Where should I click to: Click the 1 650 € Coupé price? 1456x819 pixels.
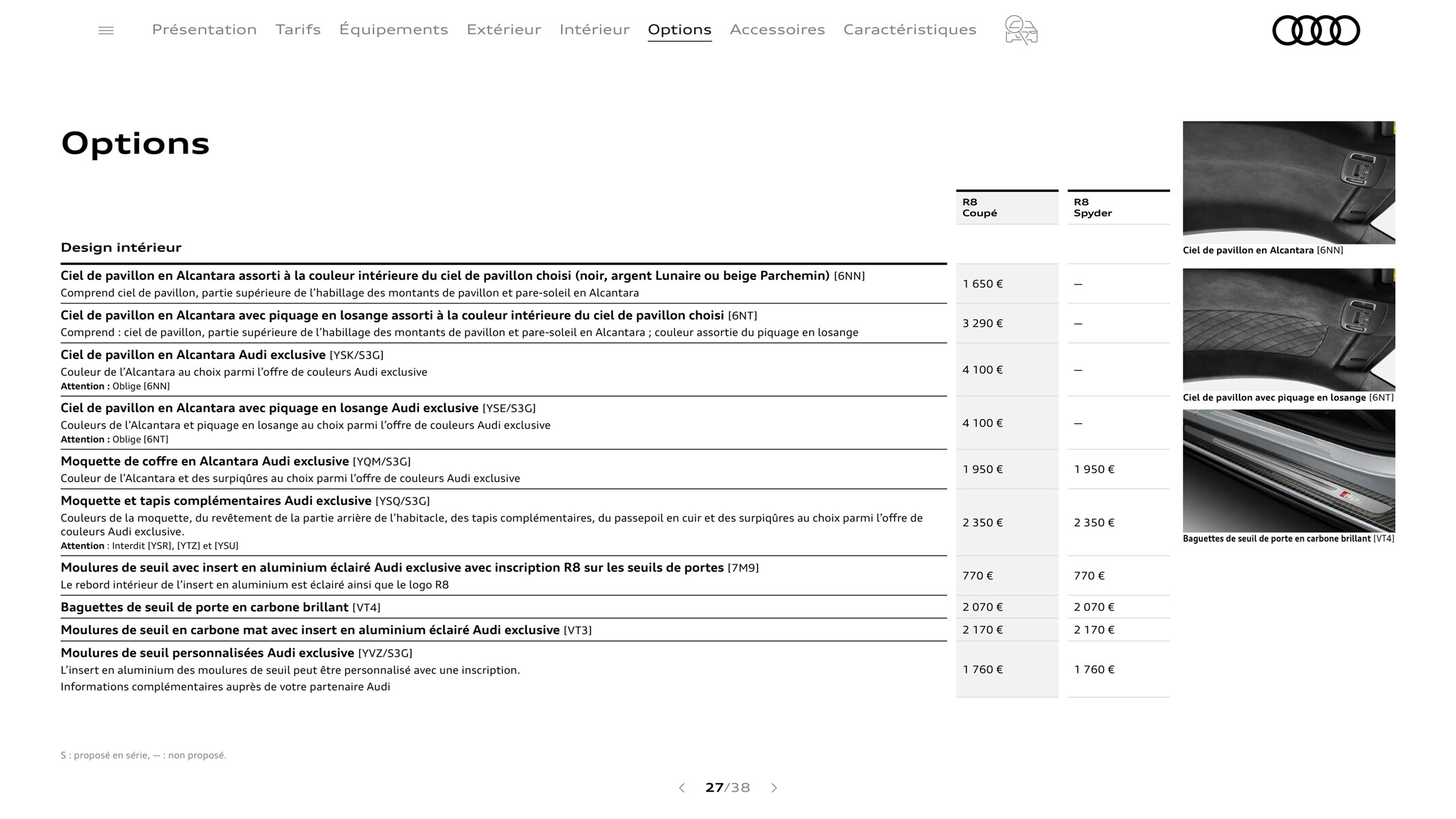click(x=982, y=284)
